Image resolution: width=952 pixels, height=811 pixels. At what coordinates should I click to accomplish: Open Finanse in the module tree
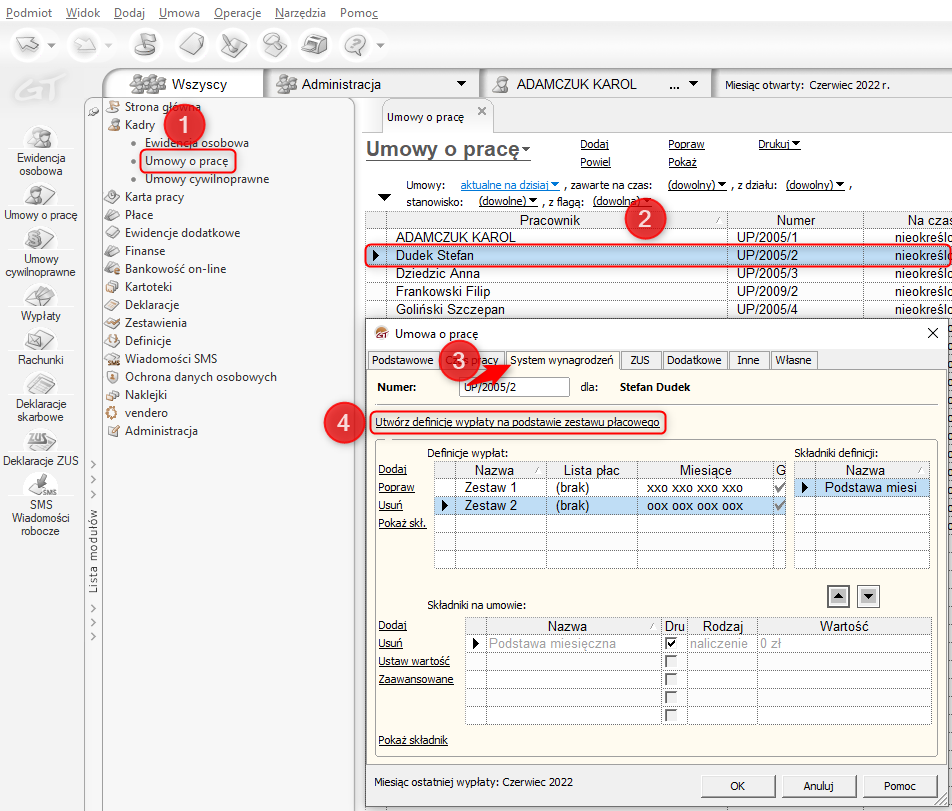[144, 251]
